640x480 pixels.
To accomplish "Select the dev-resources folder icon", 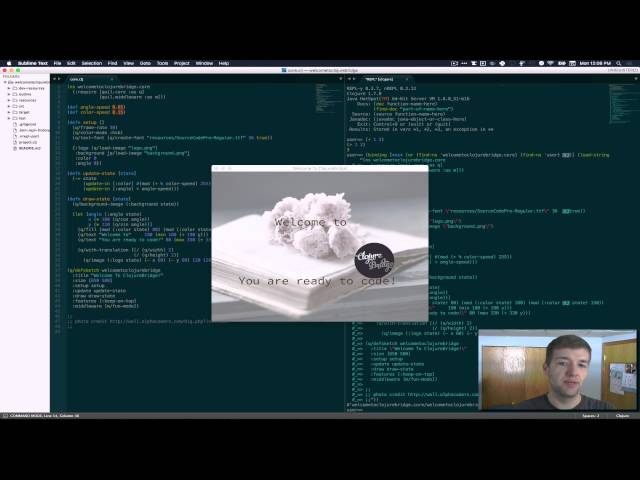I will 15,88.
